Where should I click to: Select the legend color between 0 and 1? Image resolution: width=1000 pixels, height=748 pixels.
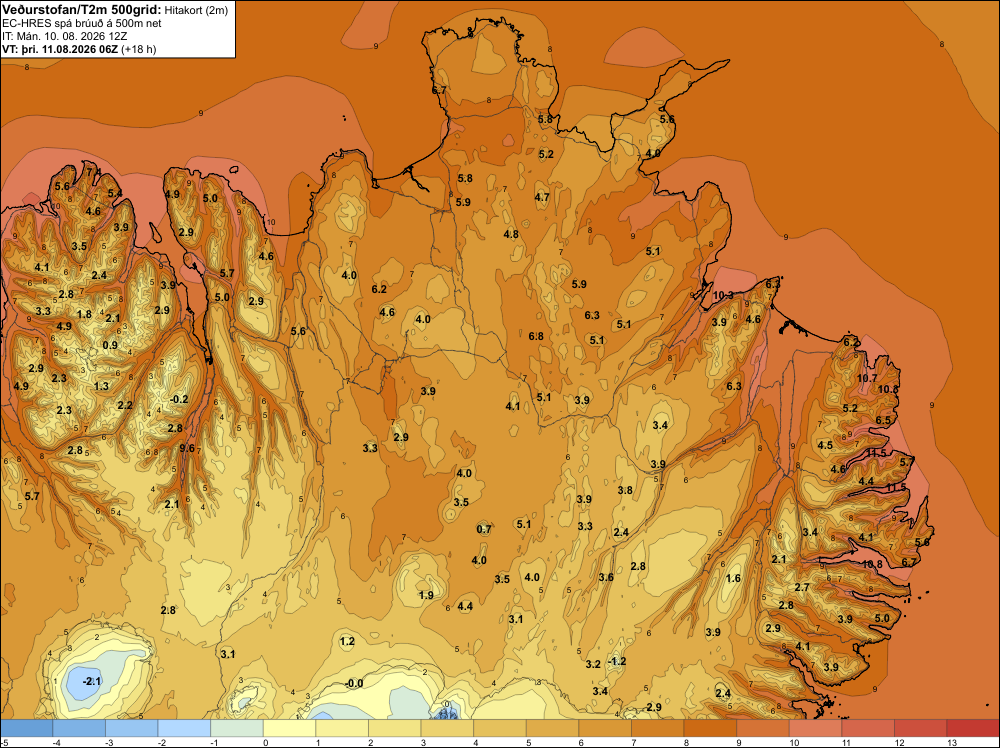tap(290, 728)
